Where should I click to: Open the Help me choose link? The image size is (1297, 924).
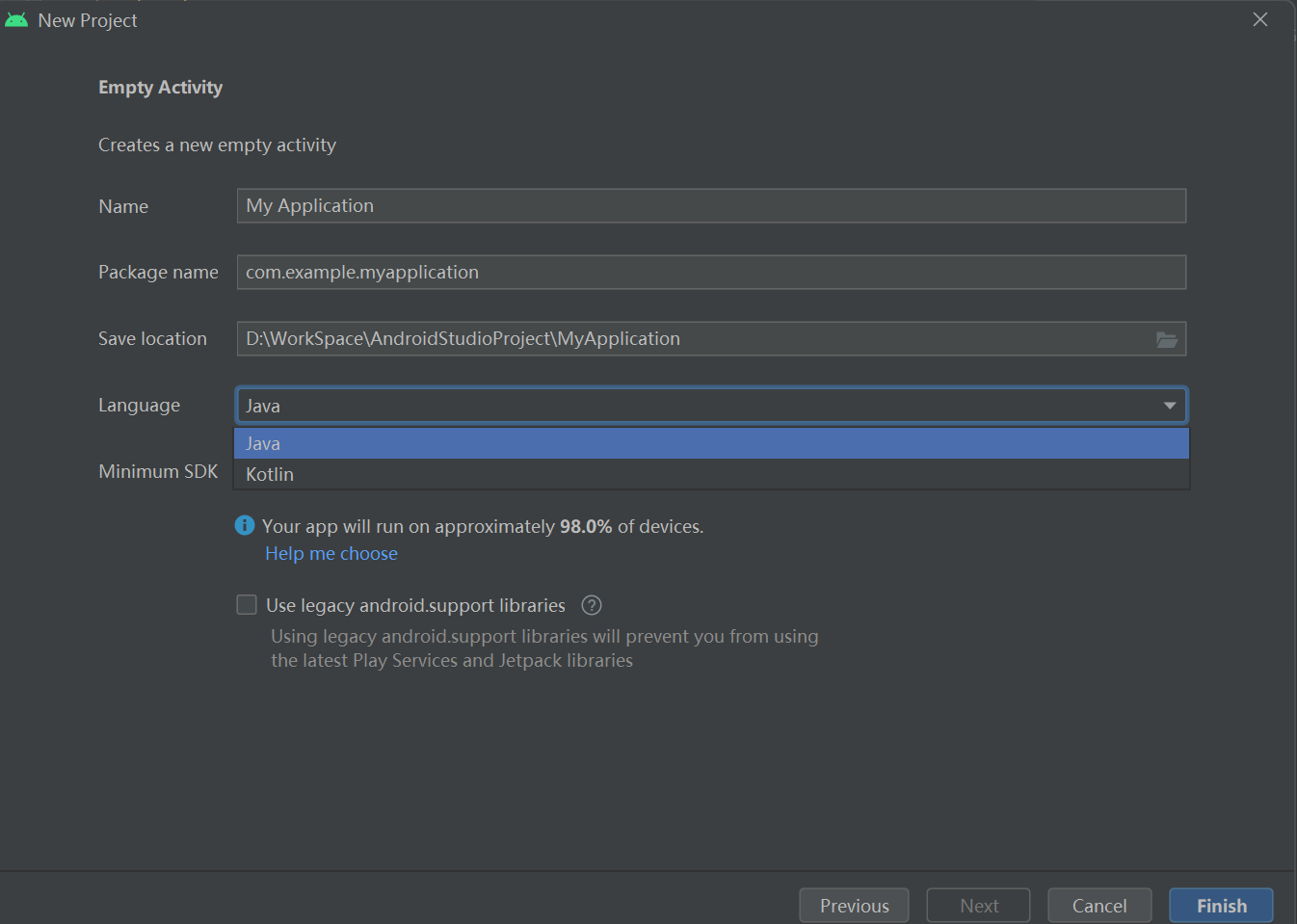click(x=331, y=553)
